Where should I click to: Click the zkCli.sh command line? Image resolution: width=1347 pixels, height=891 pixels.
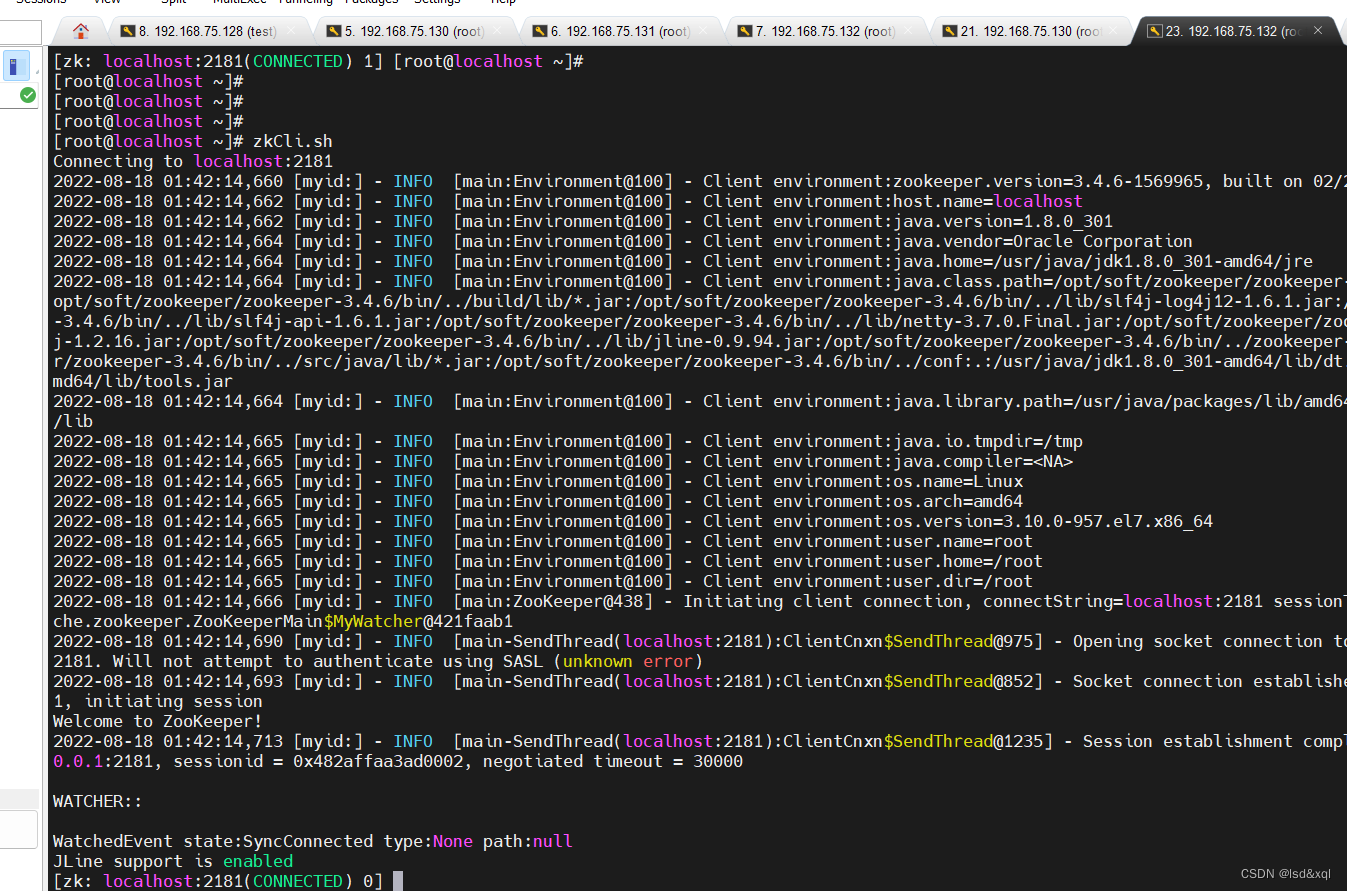[x=193, y=141]
